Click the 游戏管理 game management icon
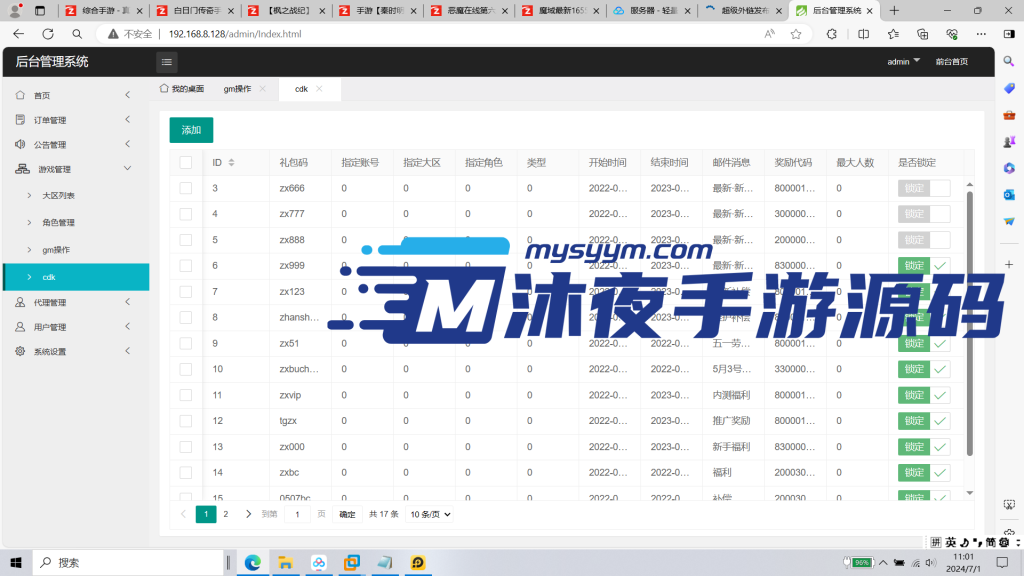Image resolution: width=1024 pixels, height=576 pixels. 20,167
